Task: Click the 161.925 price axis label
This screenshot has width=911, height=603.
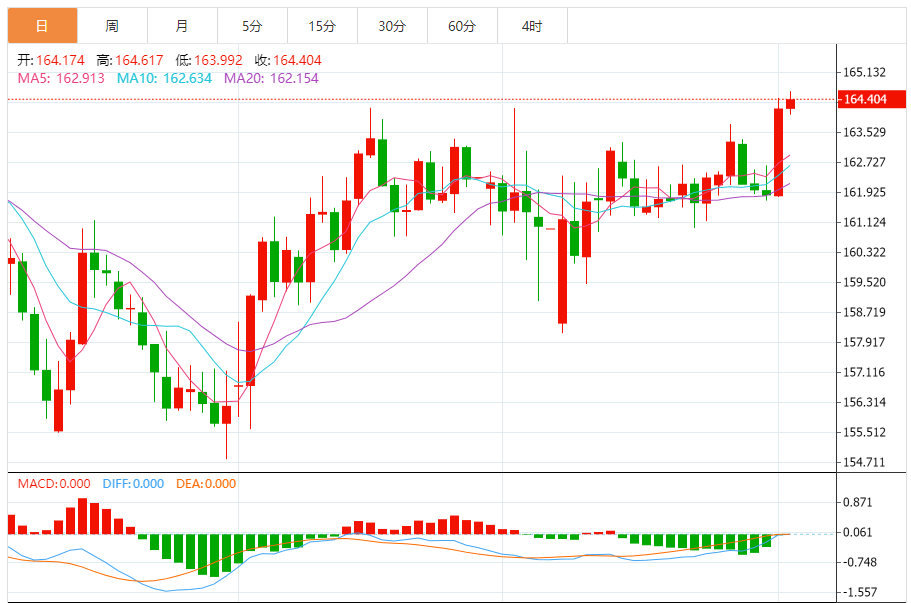Action: [865, 192]
